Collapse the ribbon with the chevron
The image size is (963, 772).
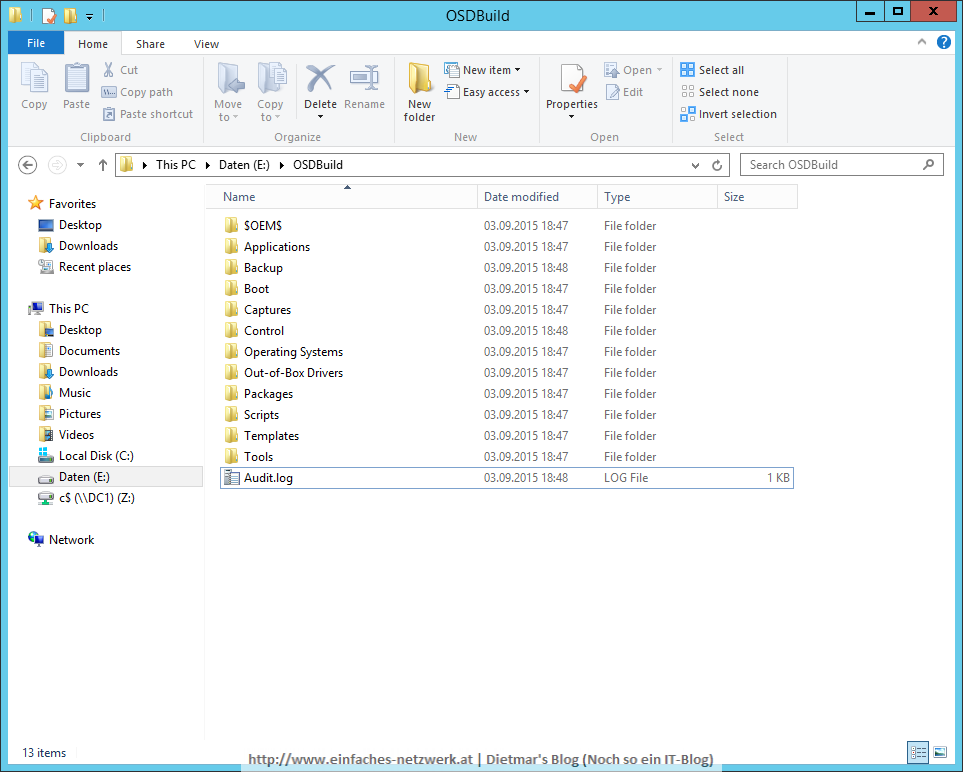[922, 42]
